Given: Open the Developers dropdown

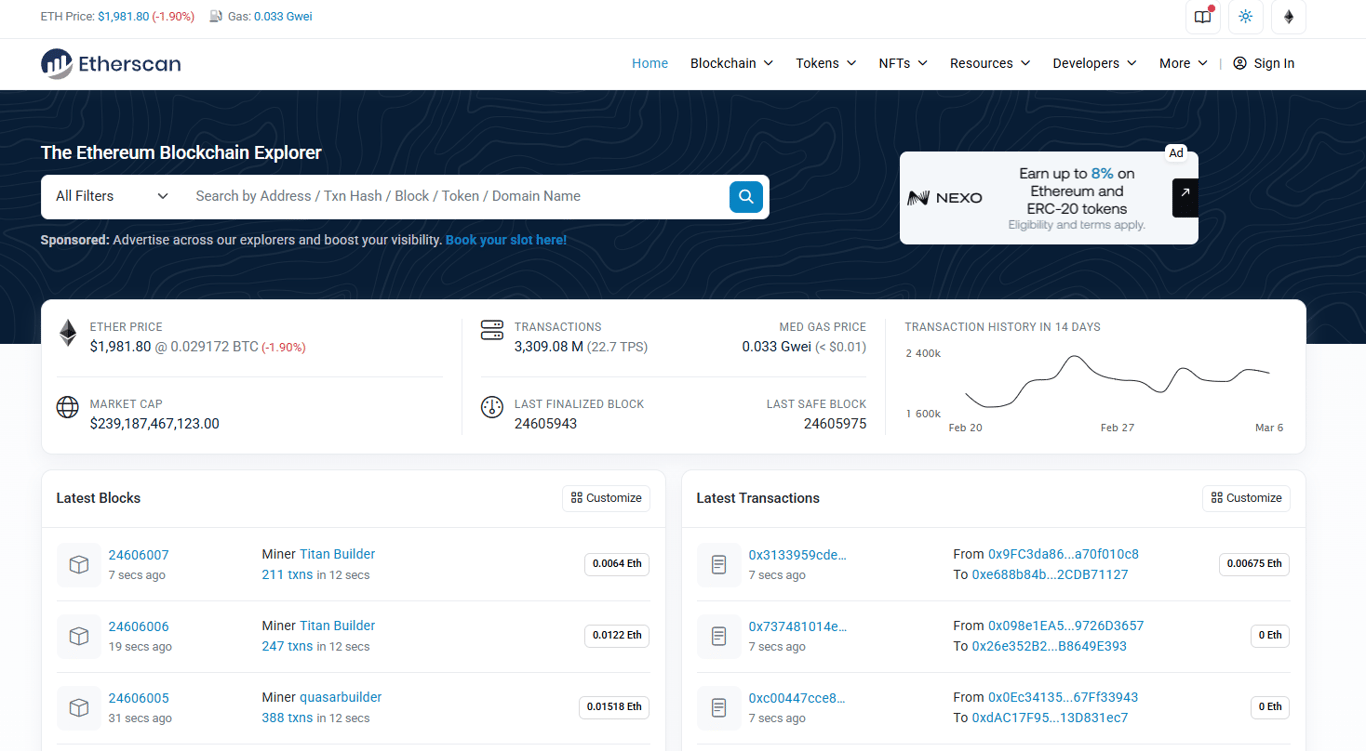Looking at the screenshot, I should 1093,63.
